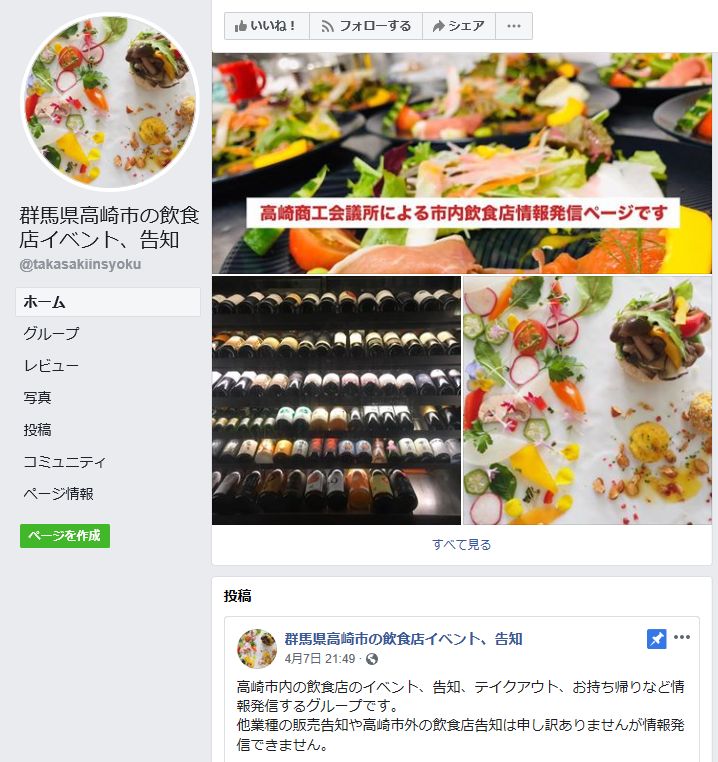The image size is (718, 762).
Task: Open the three-dot more options menu beside シェア
Action: point(514,26)
